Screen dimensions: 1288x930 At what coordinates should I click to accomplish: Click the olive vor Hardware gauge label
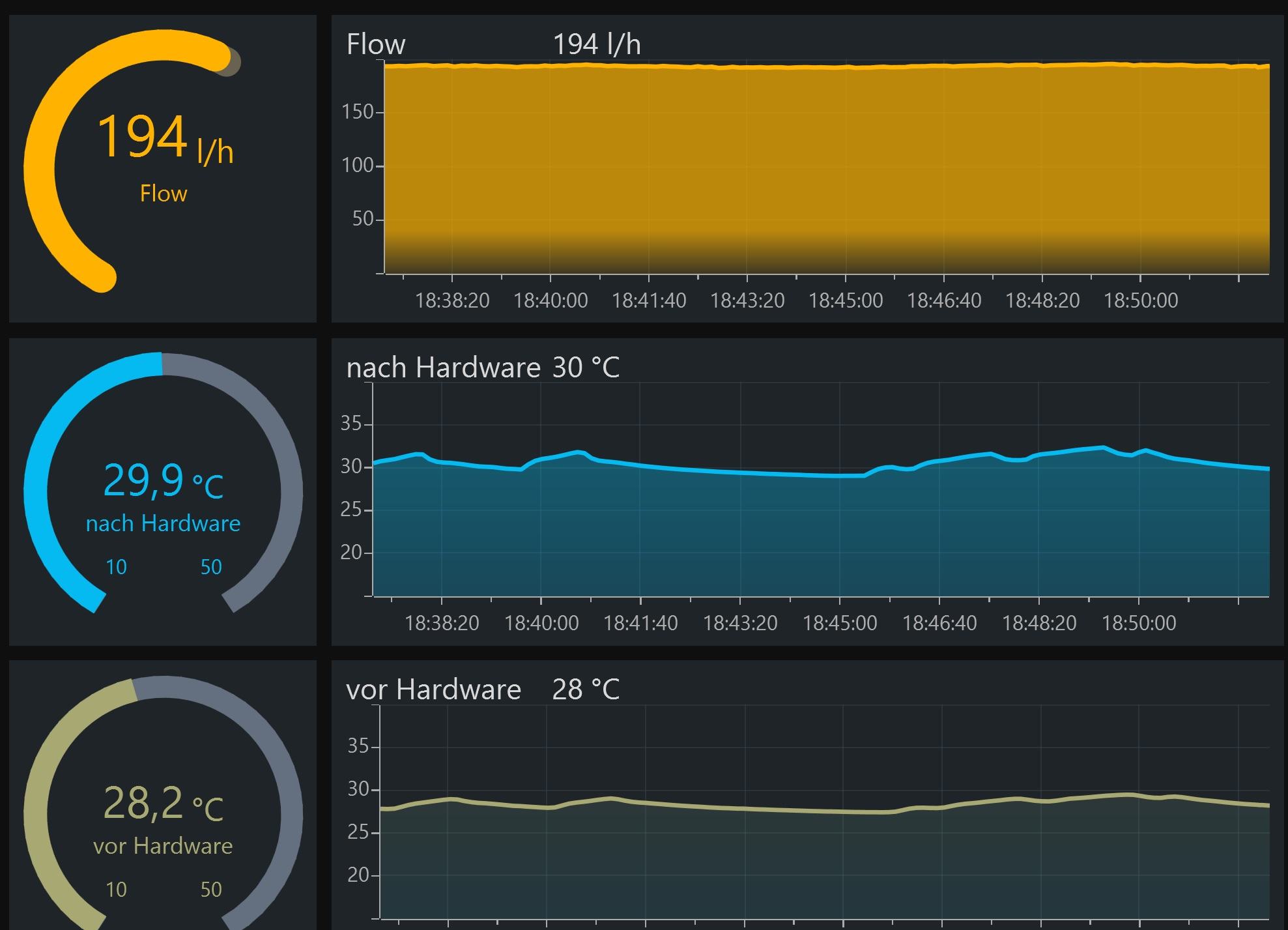163,846
